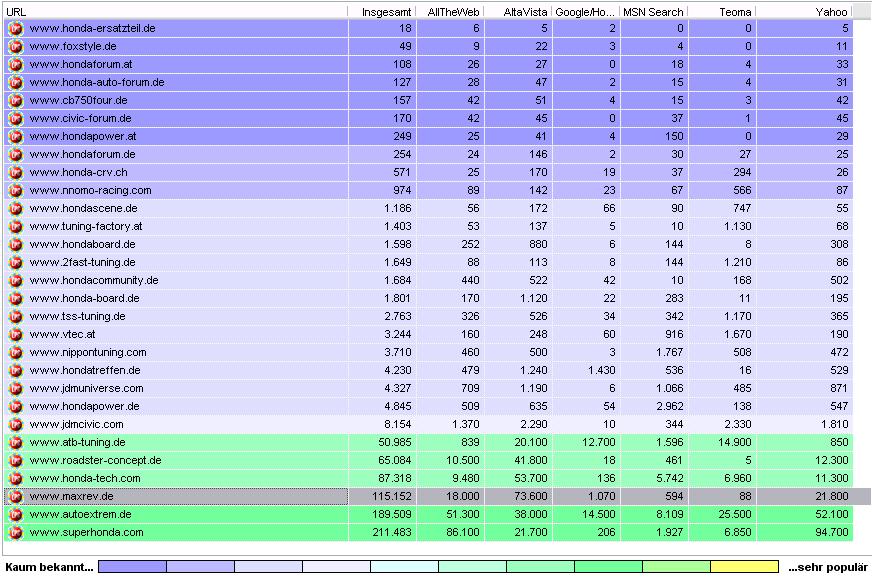Image resolution: width=872 pixels, height=577 pixels.
Task: Click the MSN Search column header
Action: pyautogui.click(x=653, y=12)
